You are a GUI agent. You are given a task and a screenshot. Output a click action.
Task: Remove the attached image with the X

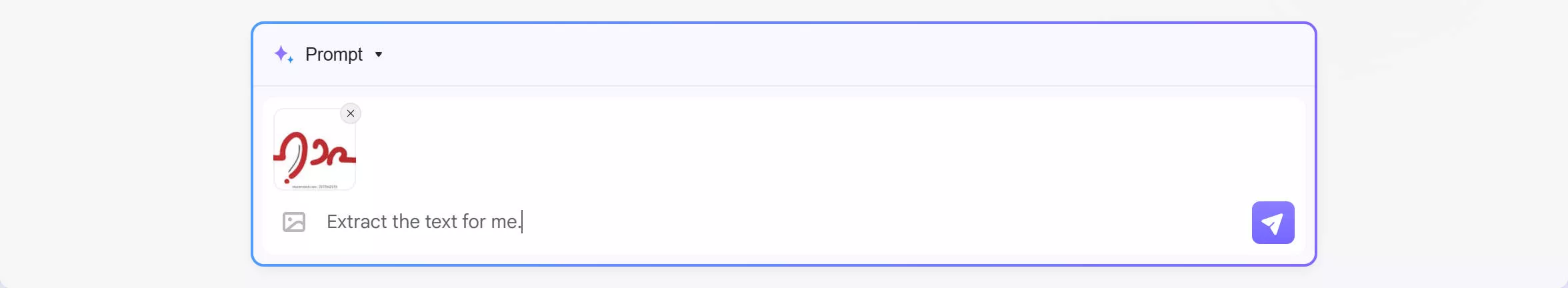click(351, 113)
